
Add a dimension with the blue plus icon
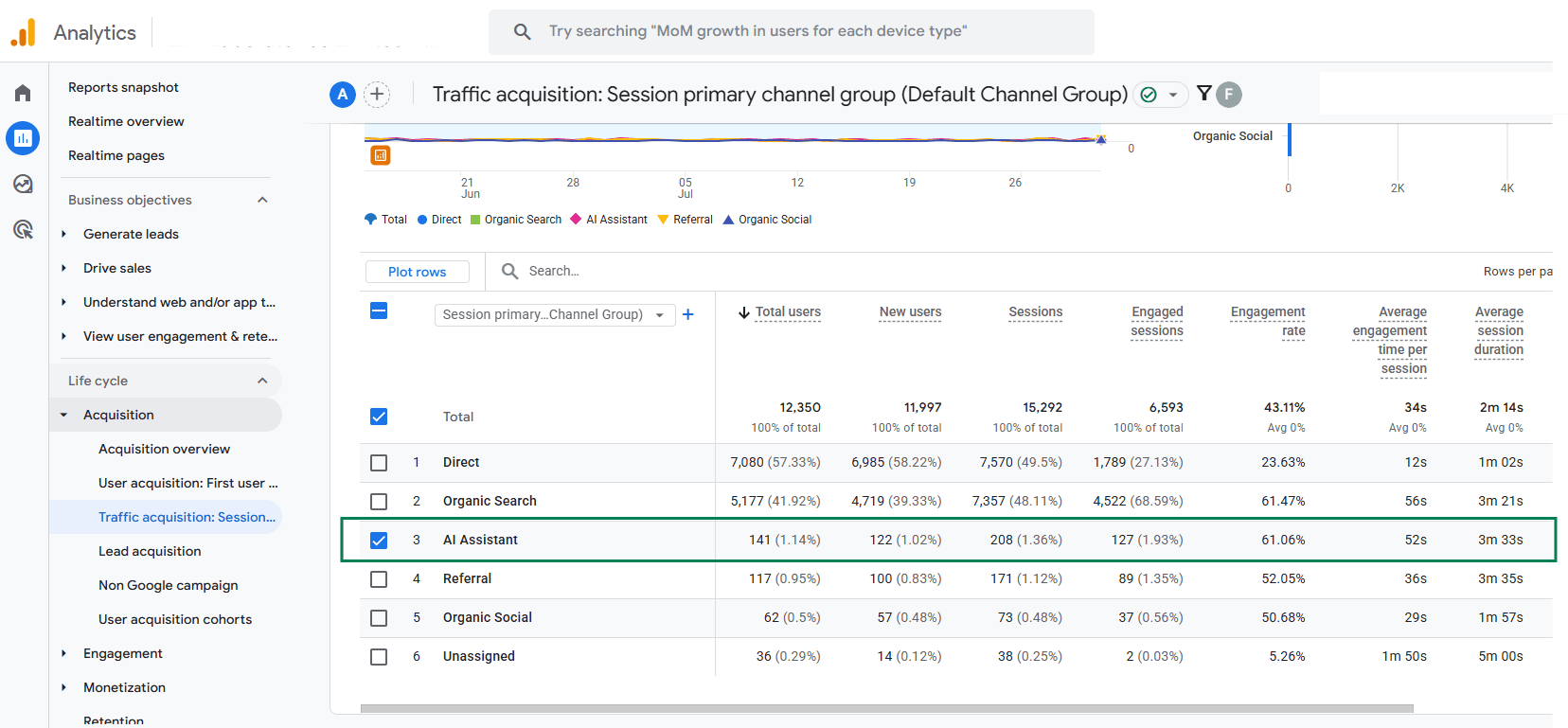688,314
